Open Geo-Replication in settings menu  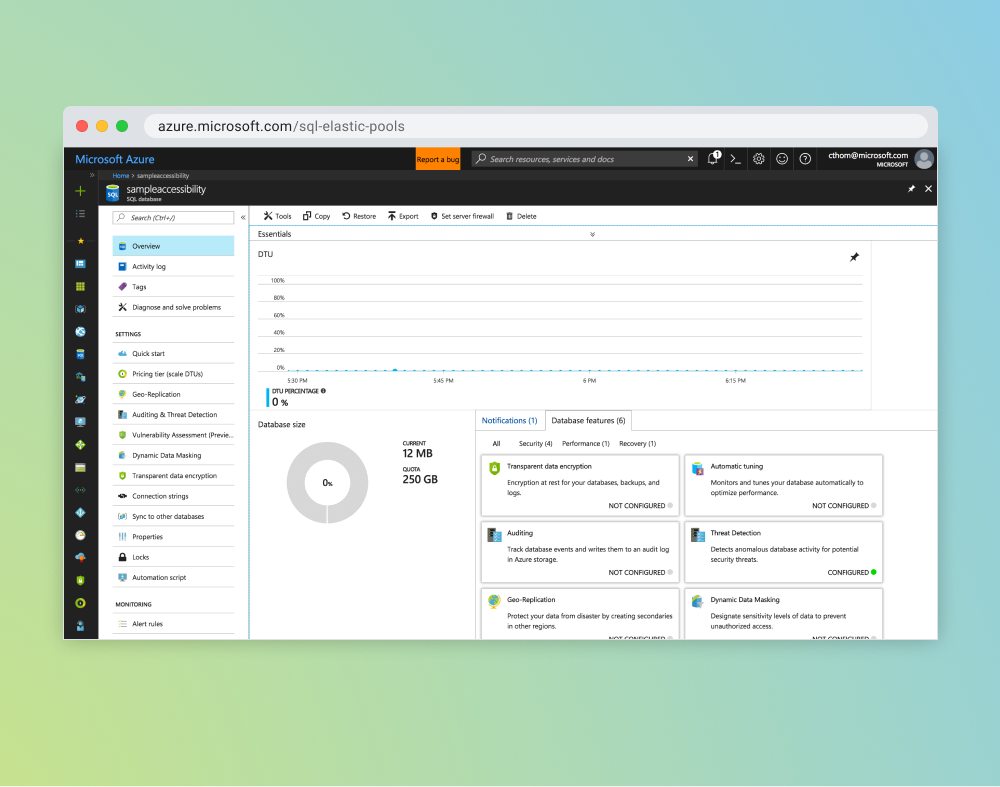[x=156, y=394]
